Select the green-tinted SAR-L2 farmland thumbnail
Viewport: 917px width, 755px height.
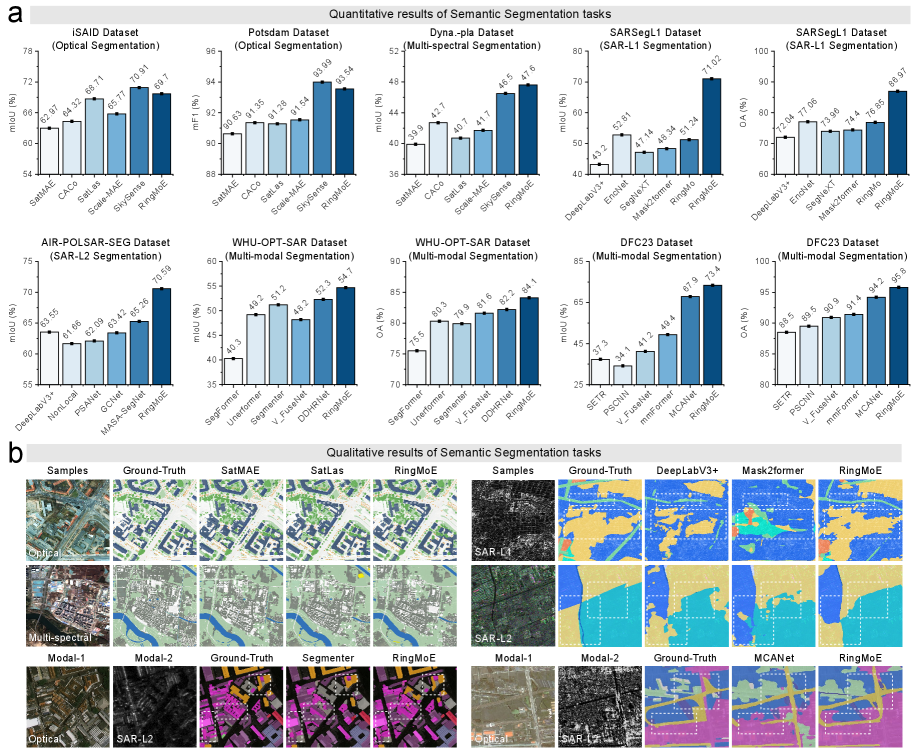pyautogui.click(x=512, y=606)
